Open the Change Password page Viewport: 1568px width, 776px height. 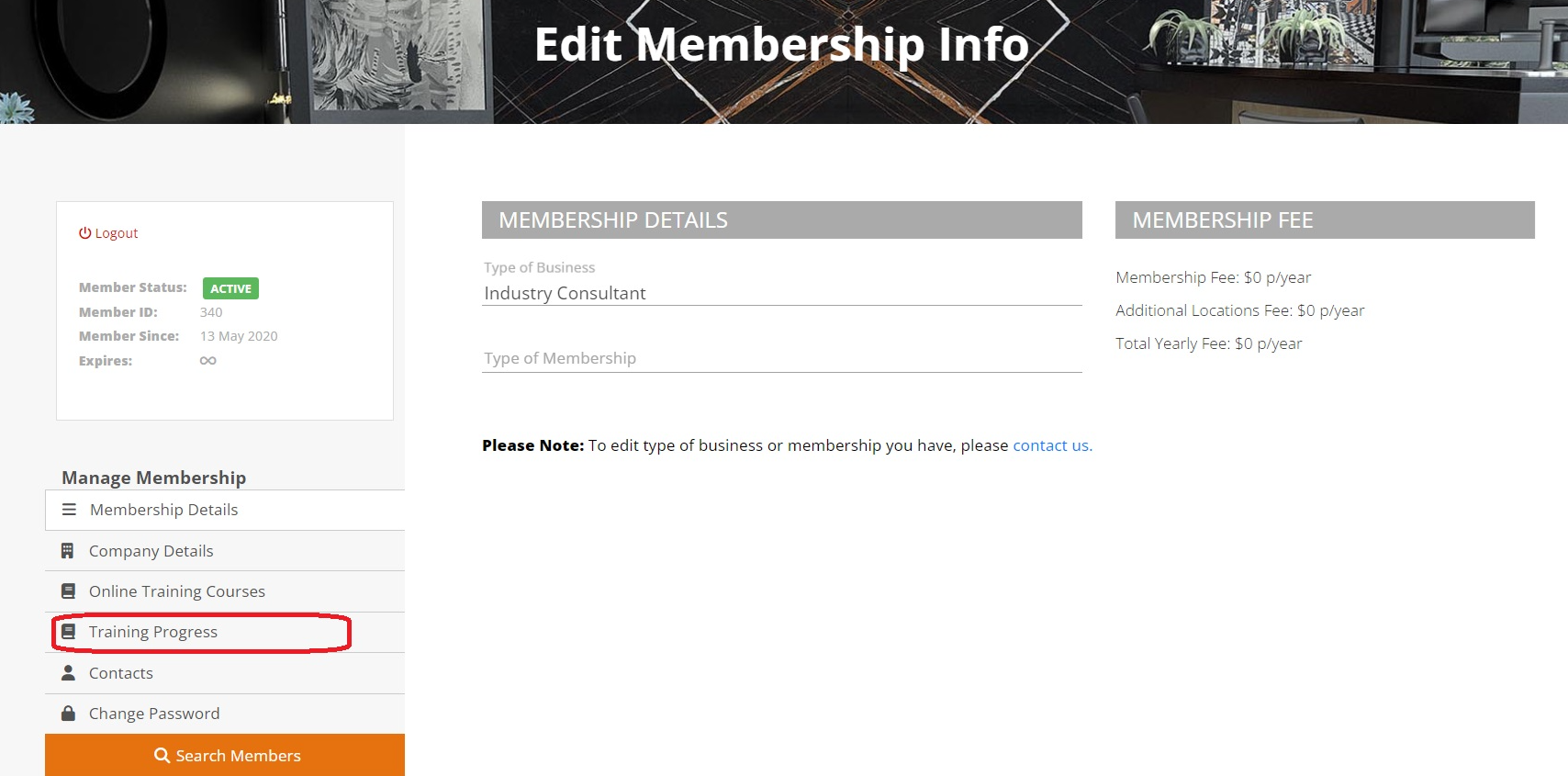[x=154, y=714]
